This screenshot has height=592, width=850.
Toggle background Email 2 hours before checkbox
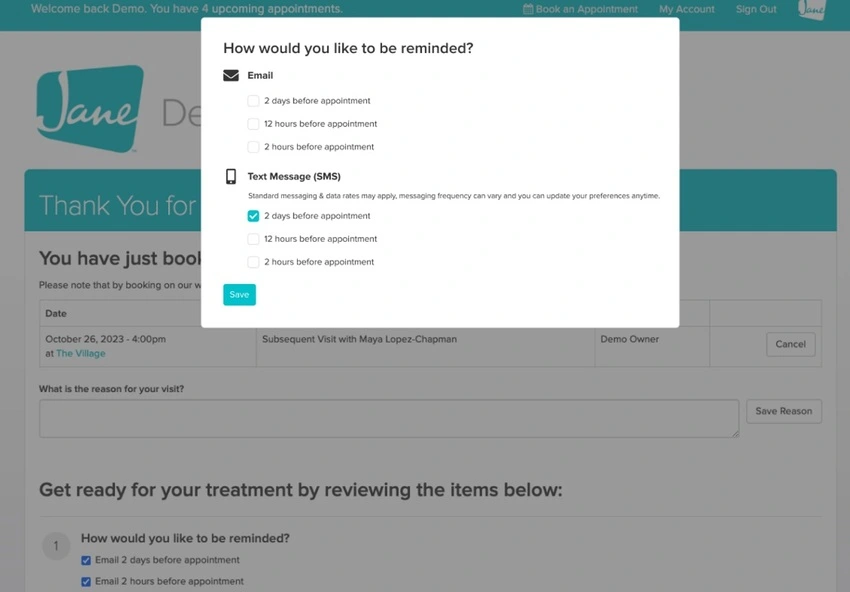tap(86, 581)
